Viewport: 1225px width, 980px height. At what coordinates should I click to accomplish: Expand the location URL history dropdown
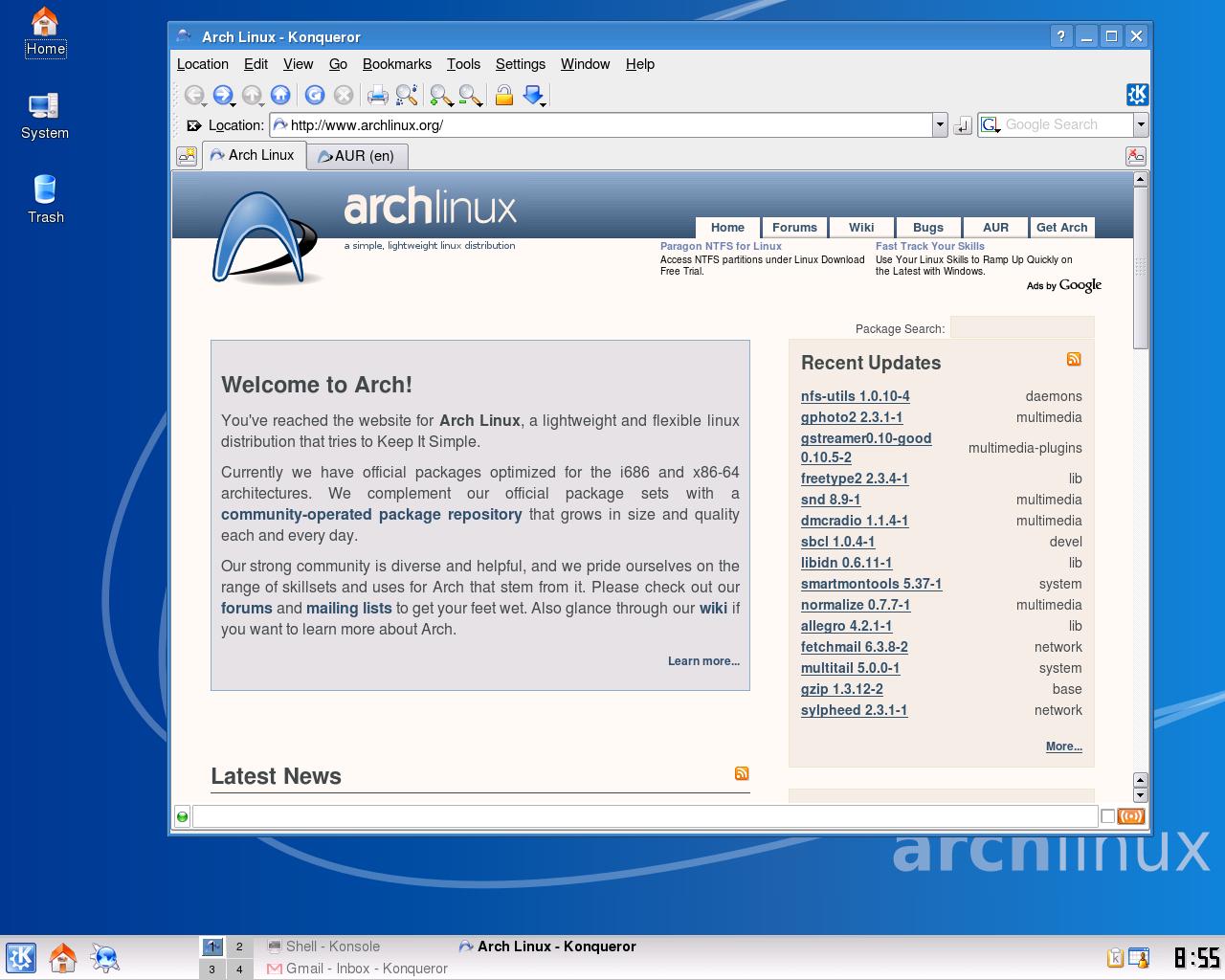click(940, 125)
